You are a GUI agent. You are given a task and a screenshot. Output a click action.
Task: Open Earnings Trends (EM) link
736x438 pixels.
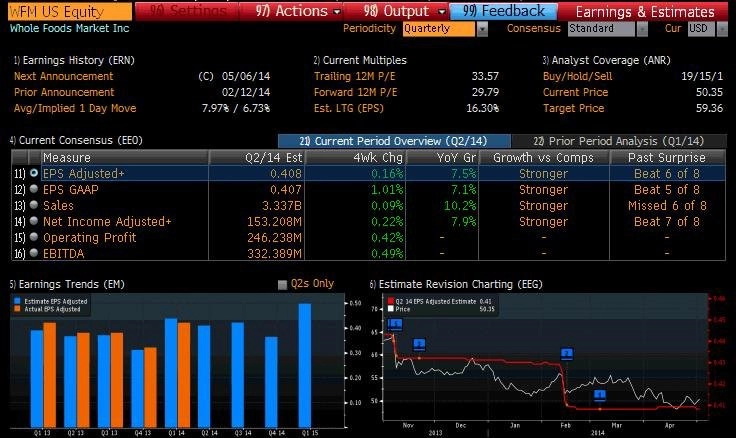[x=67, y=284]
